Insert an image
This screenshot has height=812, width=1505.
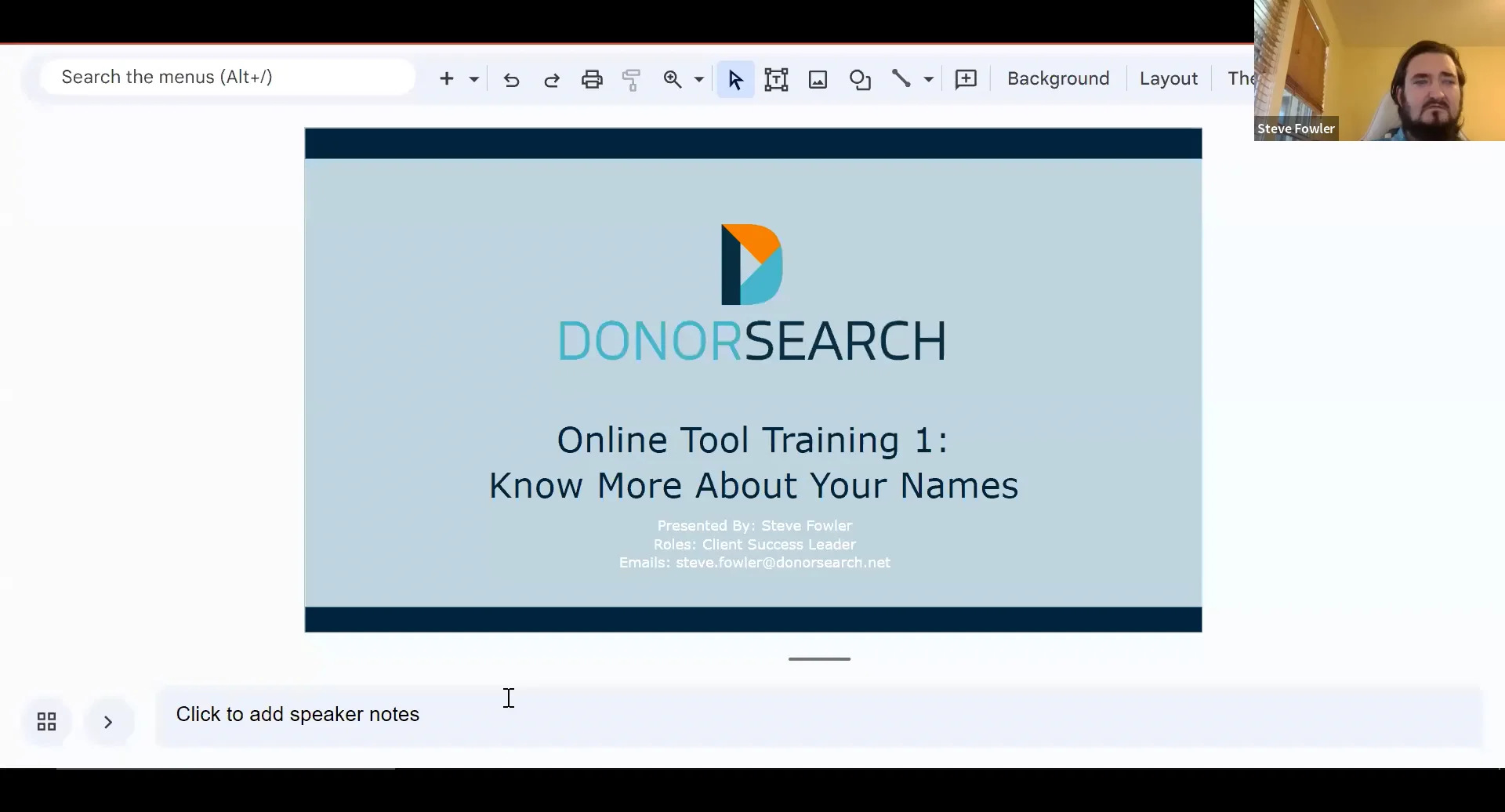coord(817,79)
